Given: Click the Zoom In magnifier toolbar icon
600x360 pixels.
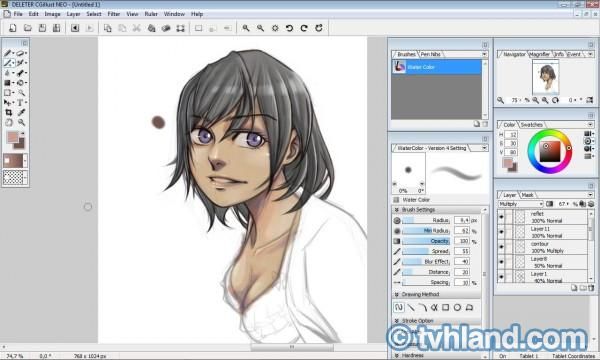Looking at the screenshot, I should tap(246, 28).
